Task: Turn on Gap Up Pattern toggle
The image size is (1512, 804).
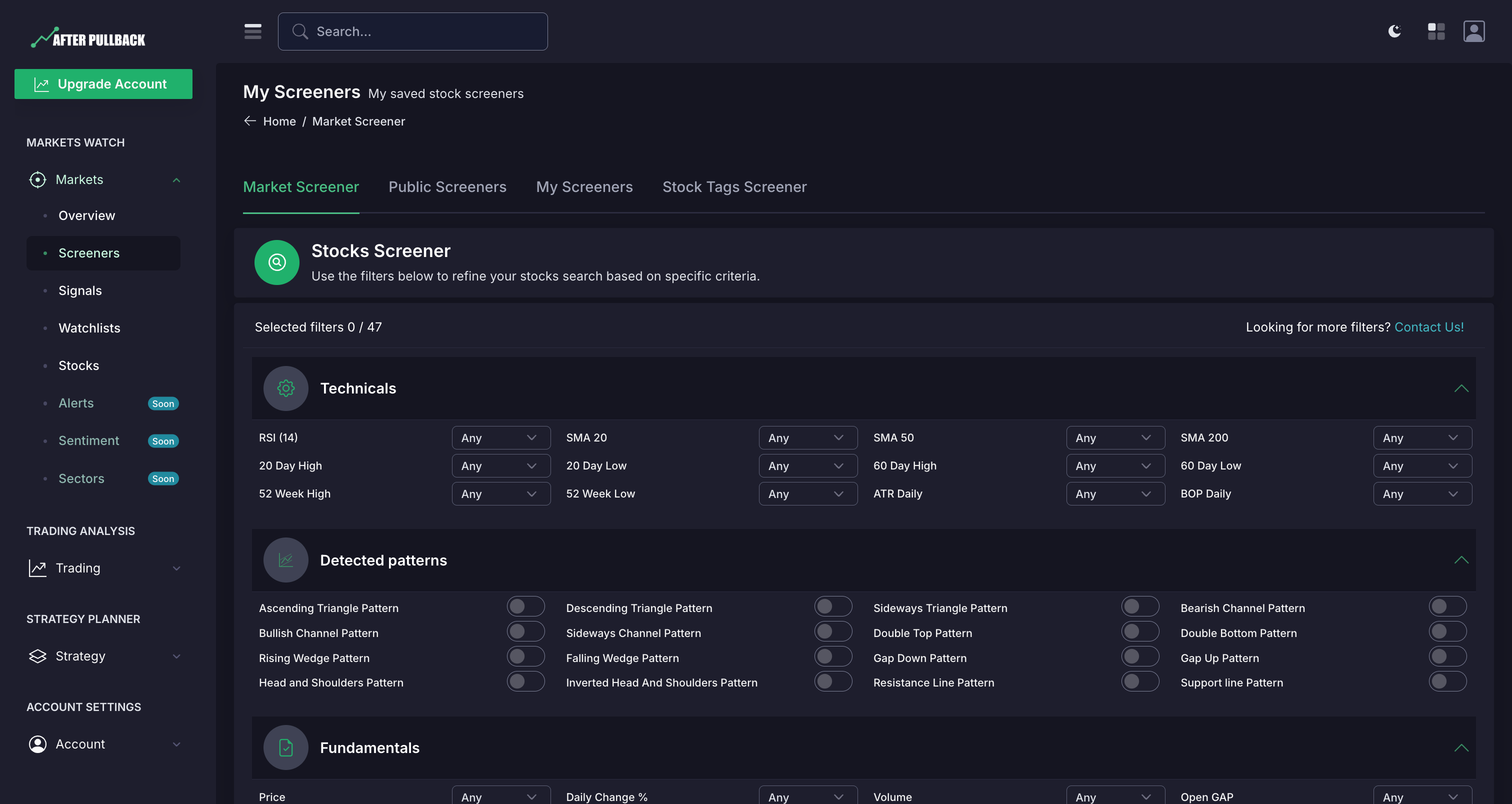Action: (x=1447, y=656)
